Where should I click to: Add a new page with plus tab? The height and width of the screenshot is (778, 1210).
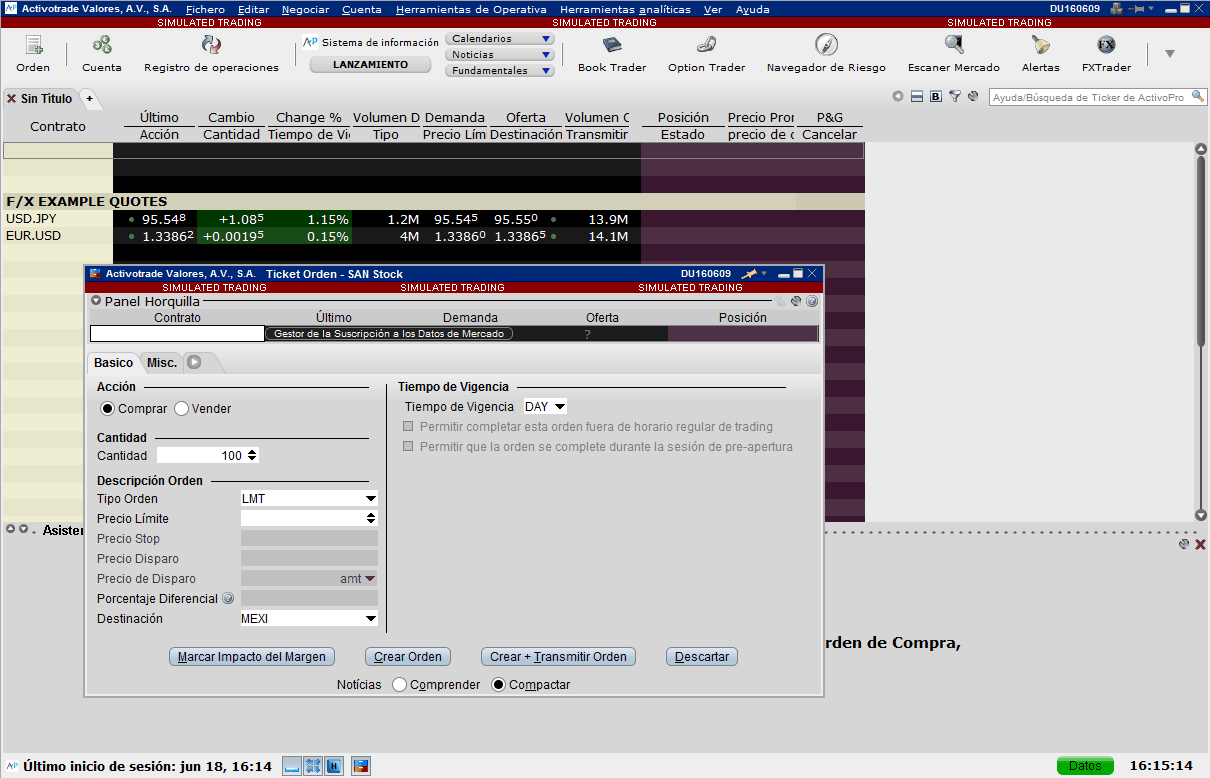(x=89, y=99)
